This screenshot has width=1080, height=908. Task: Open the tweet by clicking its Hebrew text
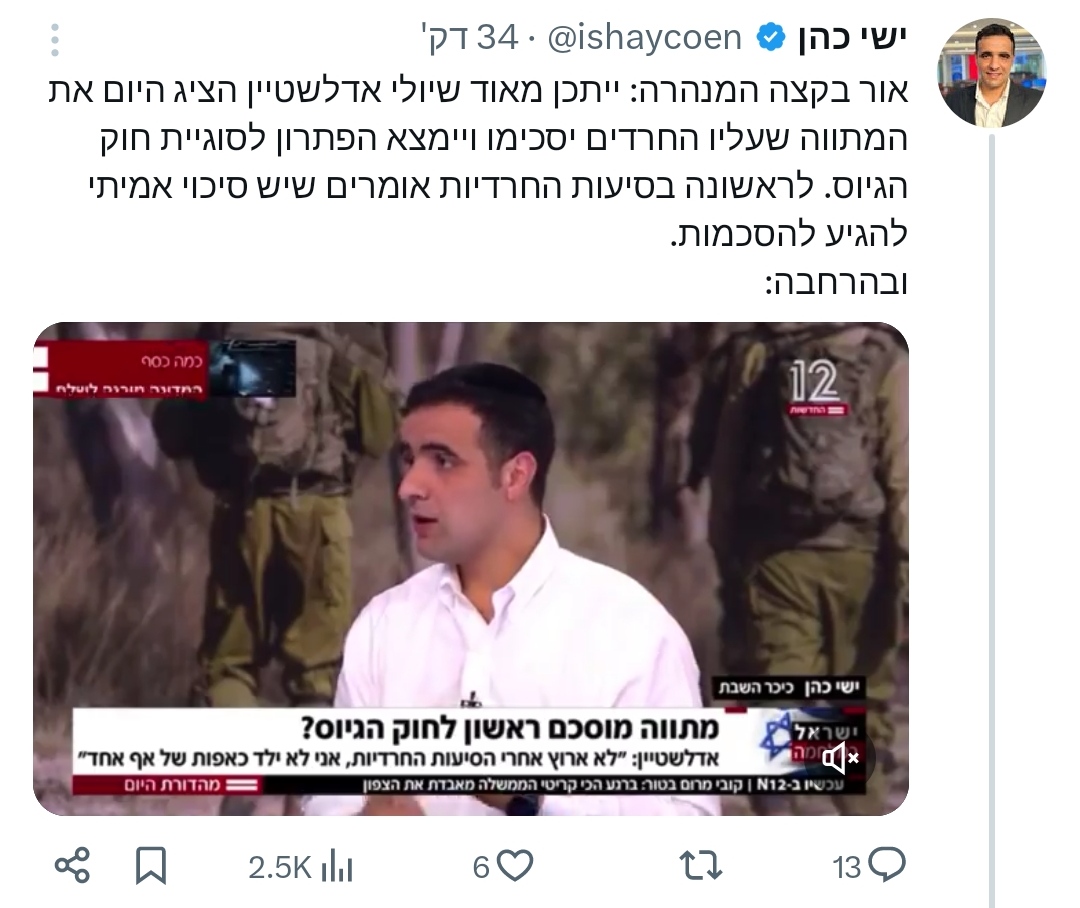point(478,186)
